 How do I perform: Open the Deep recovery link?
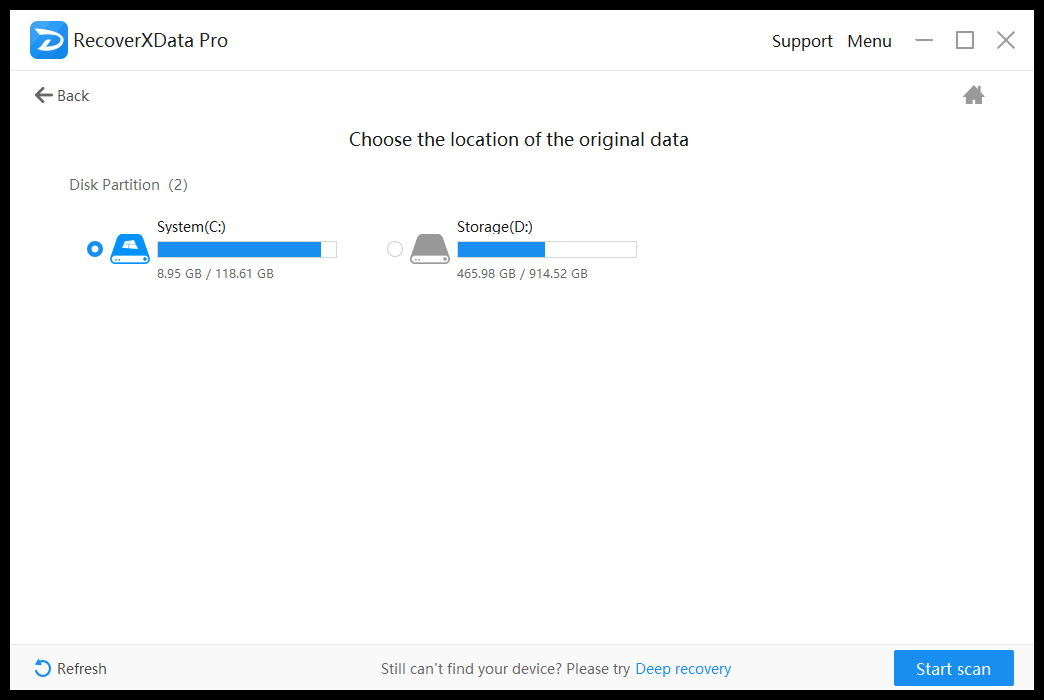[x=683, y=669]
